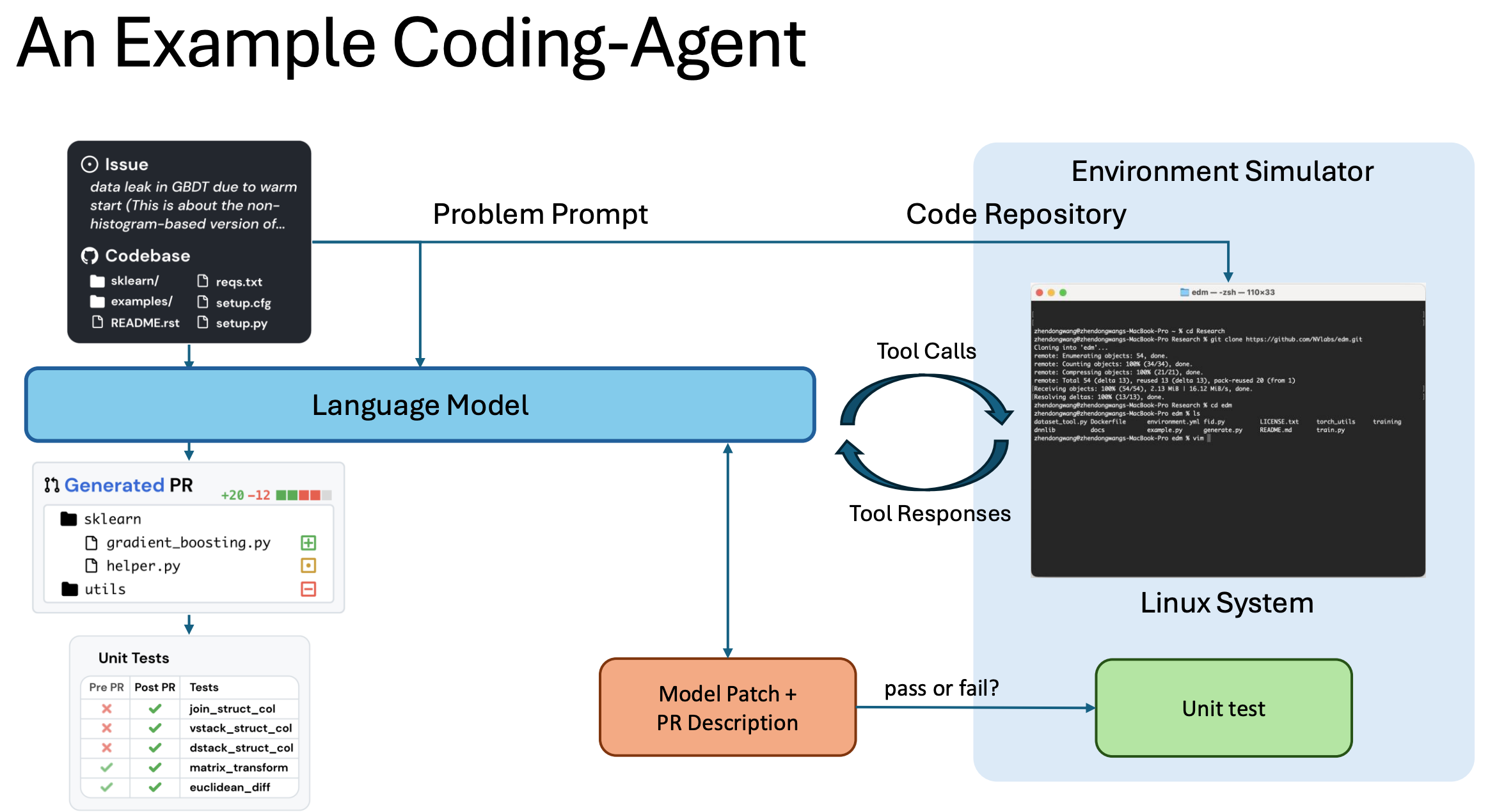The height and width of the screenshot is (812, 1497).
Task: Click the sklearn folder icon in Generated PR
Action: pyautogui.click(x=68, y=519)
